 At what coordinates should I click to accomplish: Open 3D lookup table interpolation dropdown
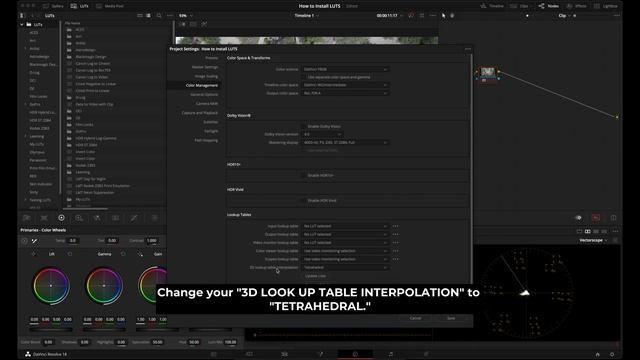tap(345, 268)
